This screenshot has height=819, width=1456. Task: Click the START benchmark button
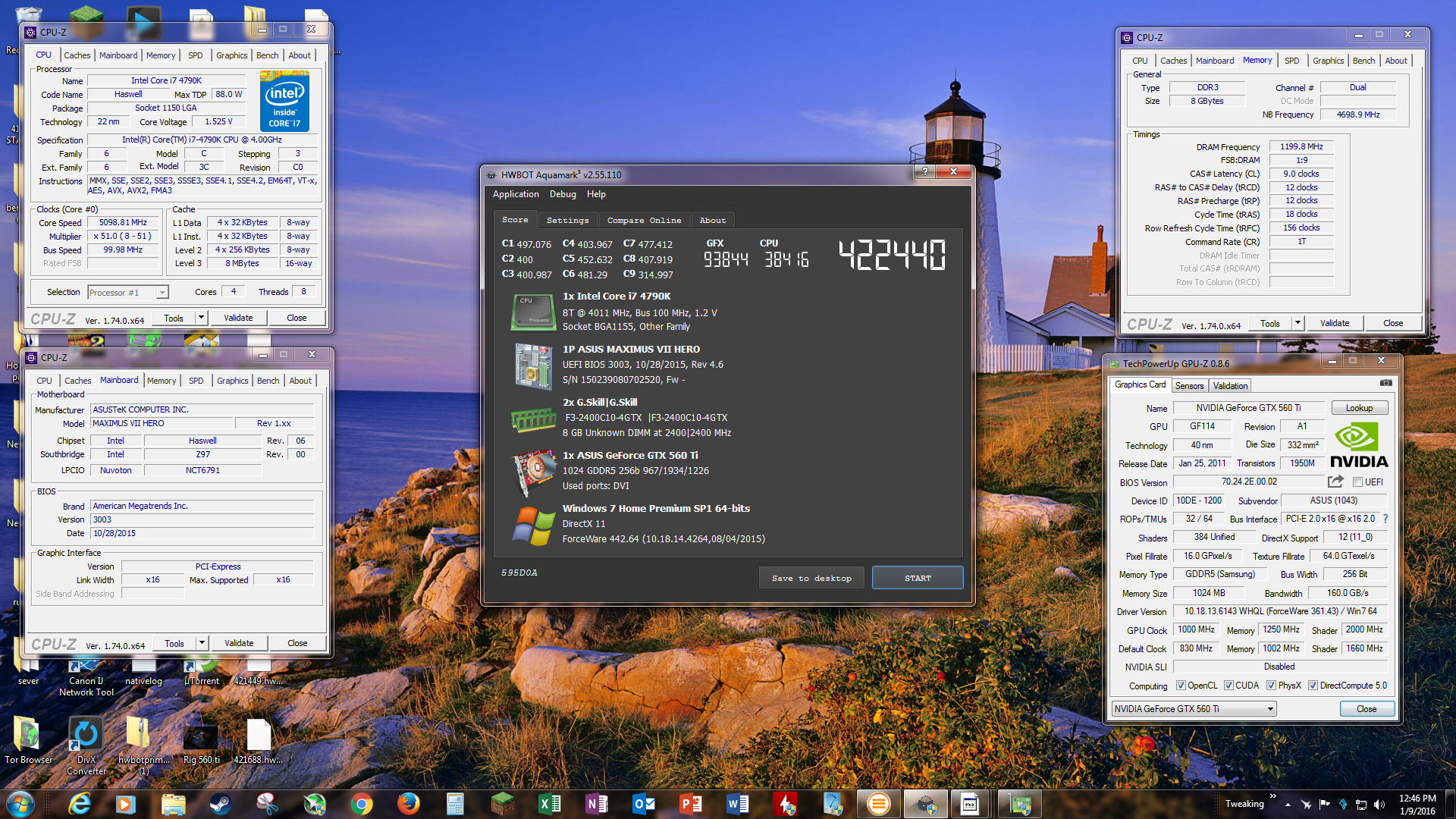tap(918, 578)
